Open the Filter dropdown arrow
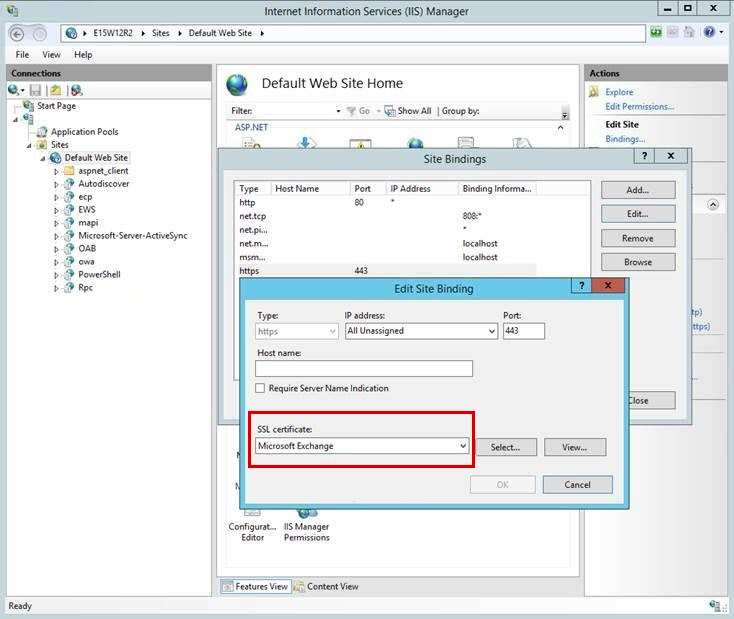The width and height of the screenshot is (734, 619). (x=338, y=111)
